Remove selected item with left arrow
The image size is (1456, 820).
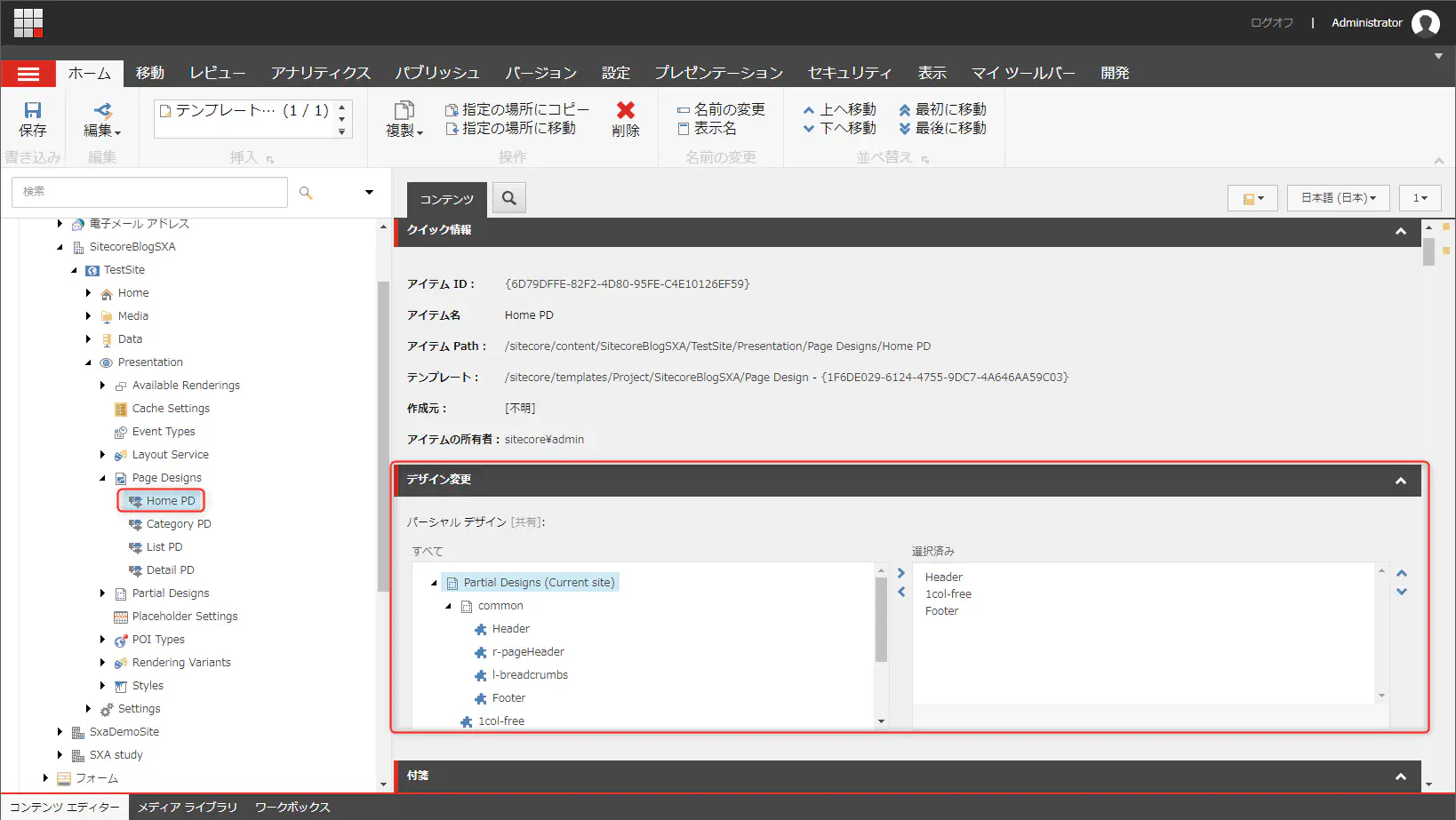pyautogui.click(x=901, y=592)
